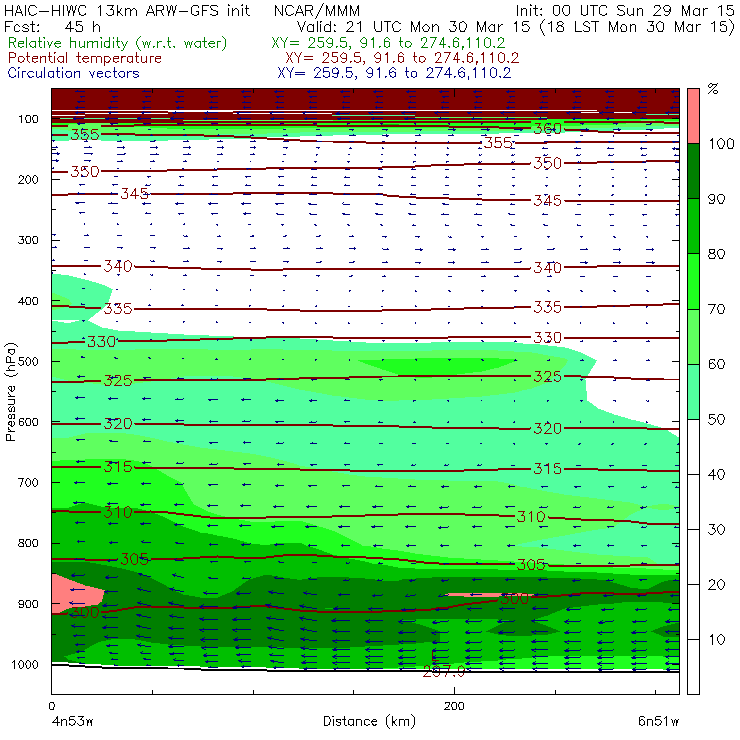740x740 pixels.
Task: Click the 'Pressure (hPa)' vertical axis label
Action: 10,392
